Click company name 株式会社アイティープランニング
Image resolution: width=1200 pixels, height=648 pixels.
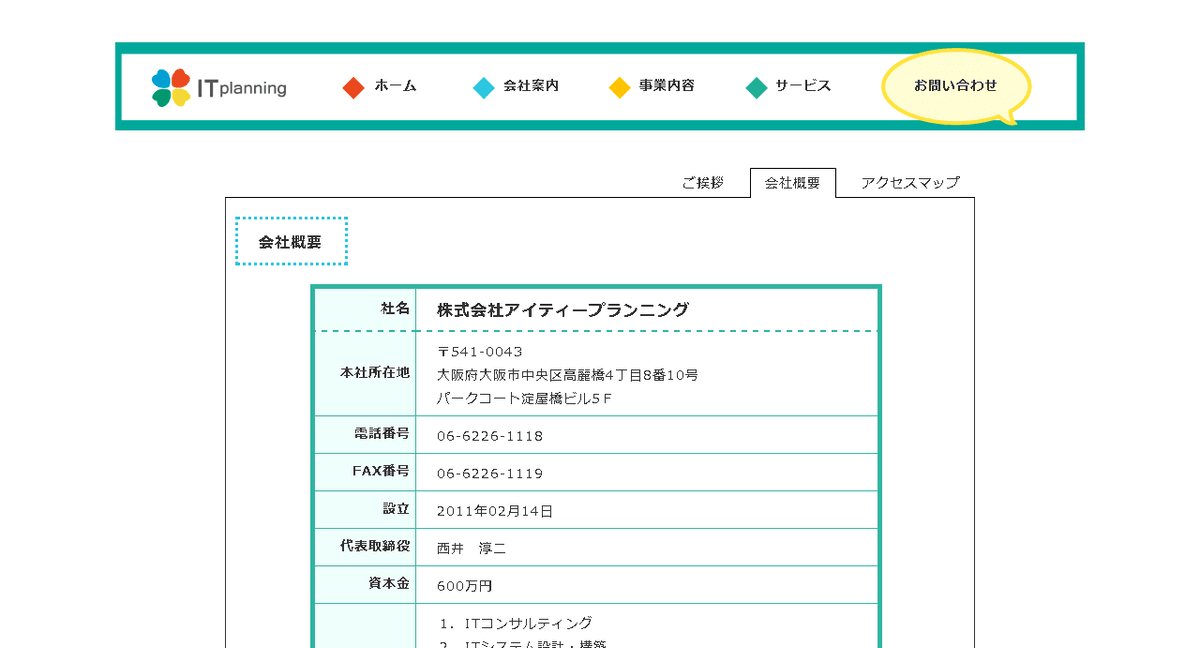(x=563, y=310)
